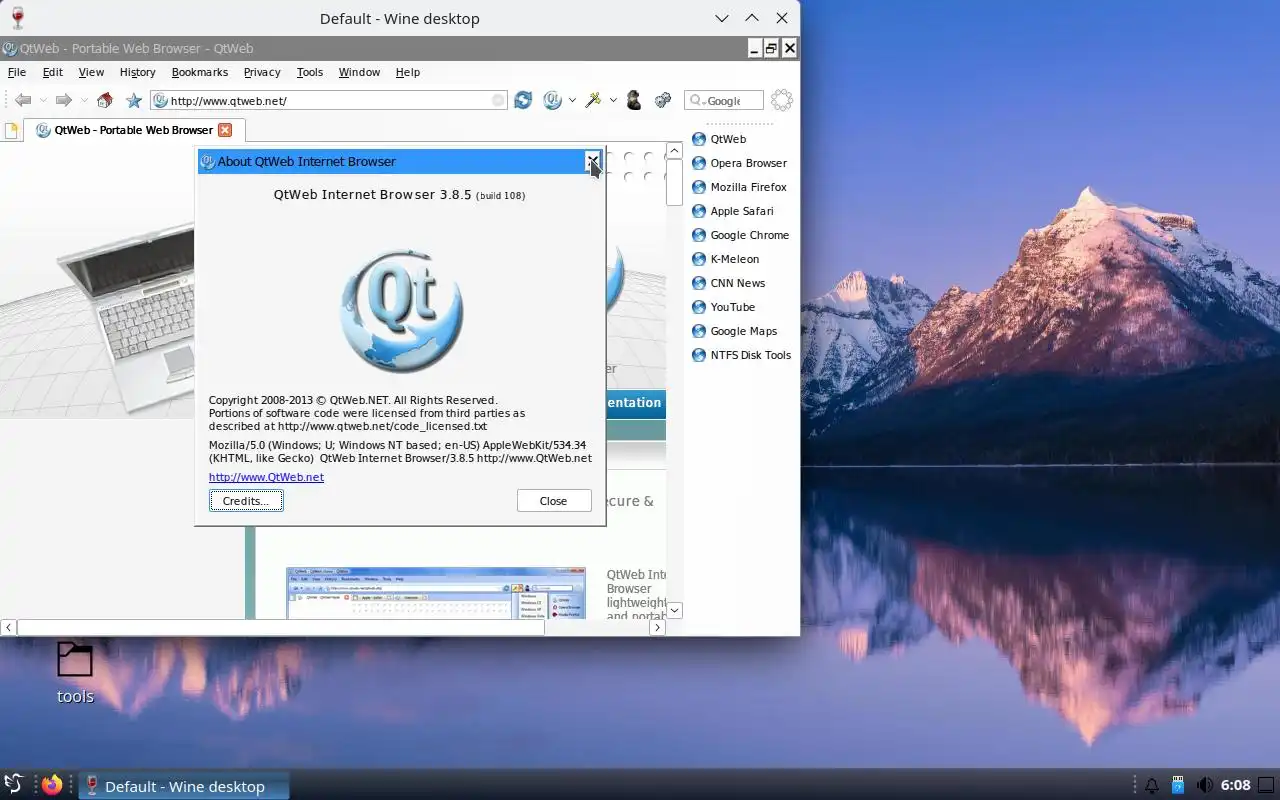Click the Default - Wine desktop taskbar button

pyautogui.click(x=184, y=786)
